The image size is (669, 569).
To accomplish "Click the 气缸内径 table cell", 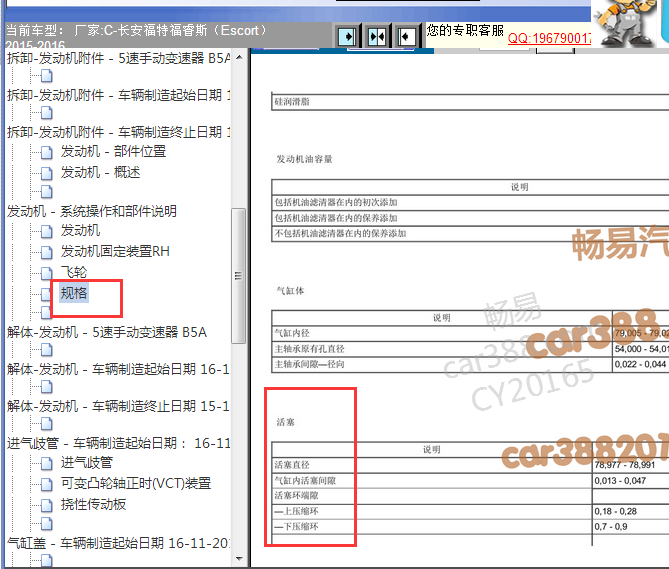I will click(442, 333).
